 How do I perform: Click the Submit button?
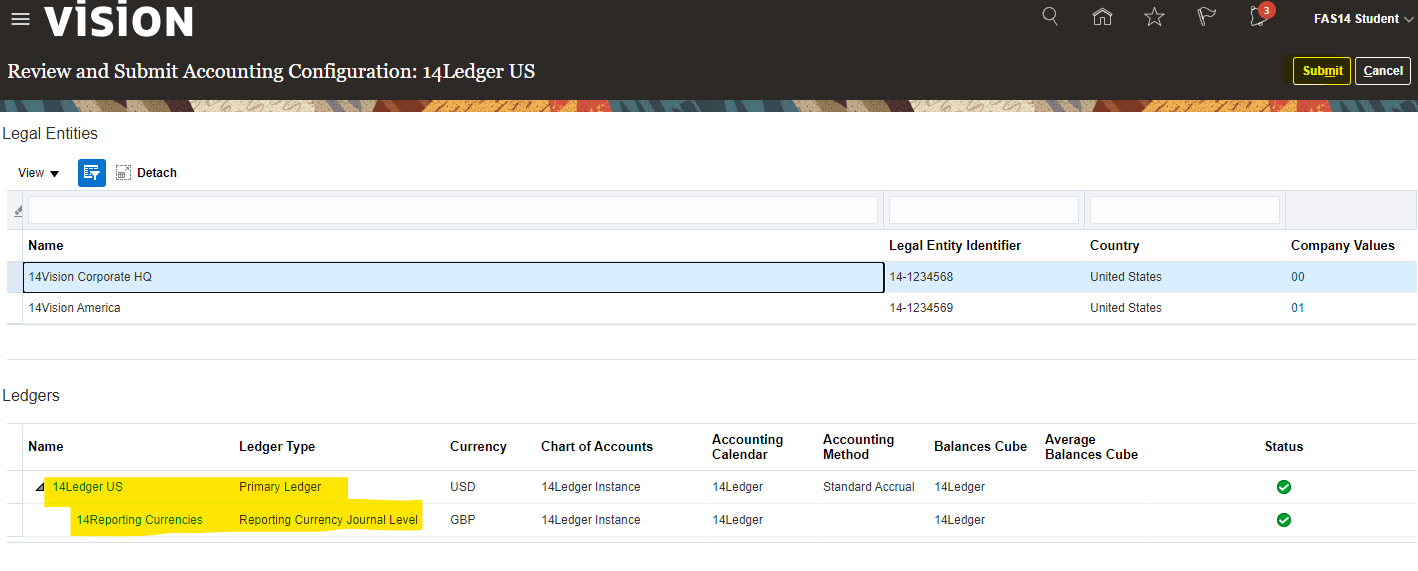pos(1322,71)
